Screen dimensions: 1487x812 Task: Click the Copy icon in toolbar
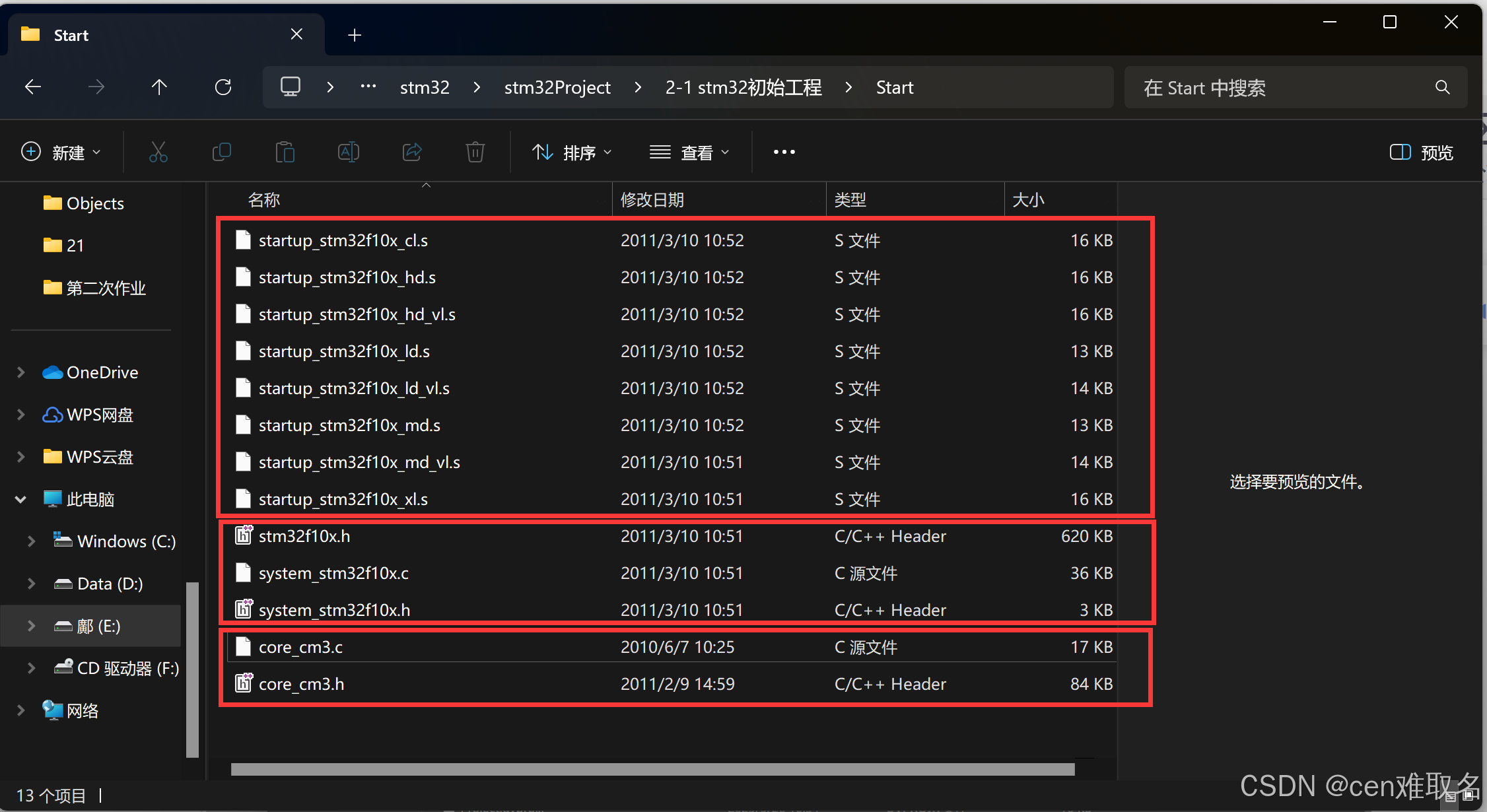(221, 152)
